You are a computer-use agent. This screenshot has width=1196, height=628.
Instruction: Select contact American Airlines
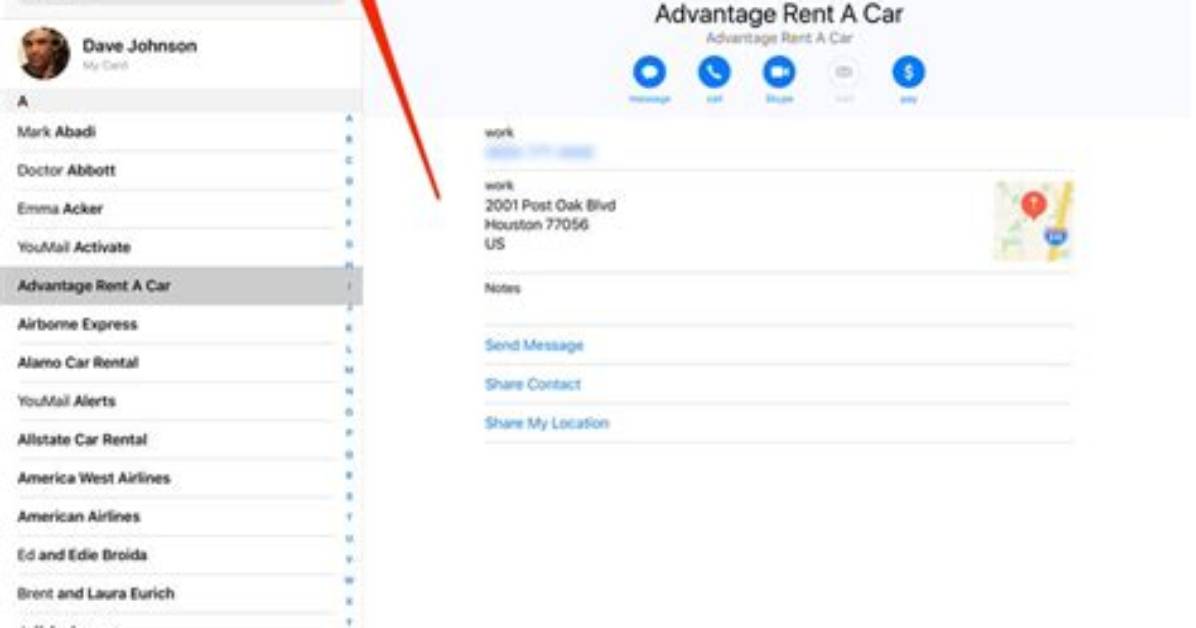(181, 517)
